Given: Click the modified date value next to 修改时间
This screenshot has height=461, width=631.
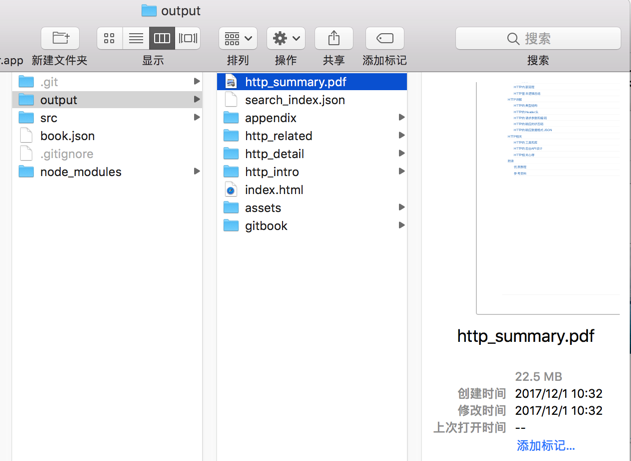Looking at the screenshot, I should pyautogui.click(x=559, y=411).
